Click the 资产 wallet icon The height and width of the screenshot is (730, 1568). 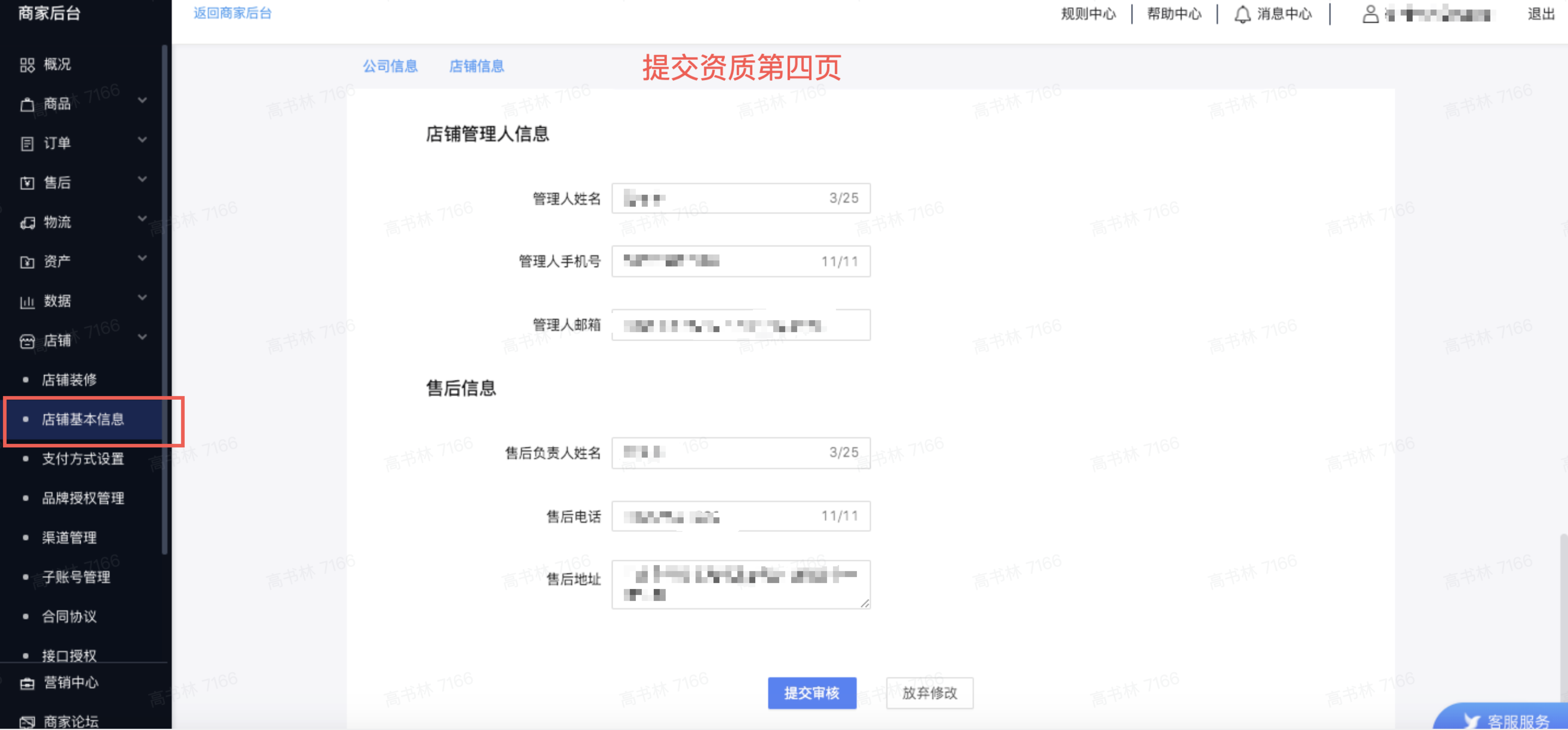(x=27, y=262)
